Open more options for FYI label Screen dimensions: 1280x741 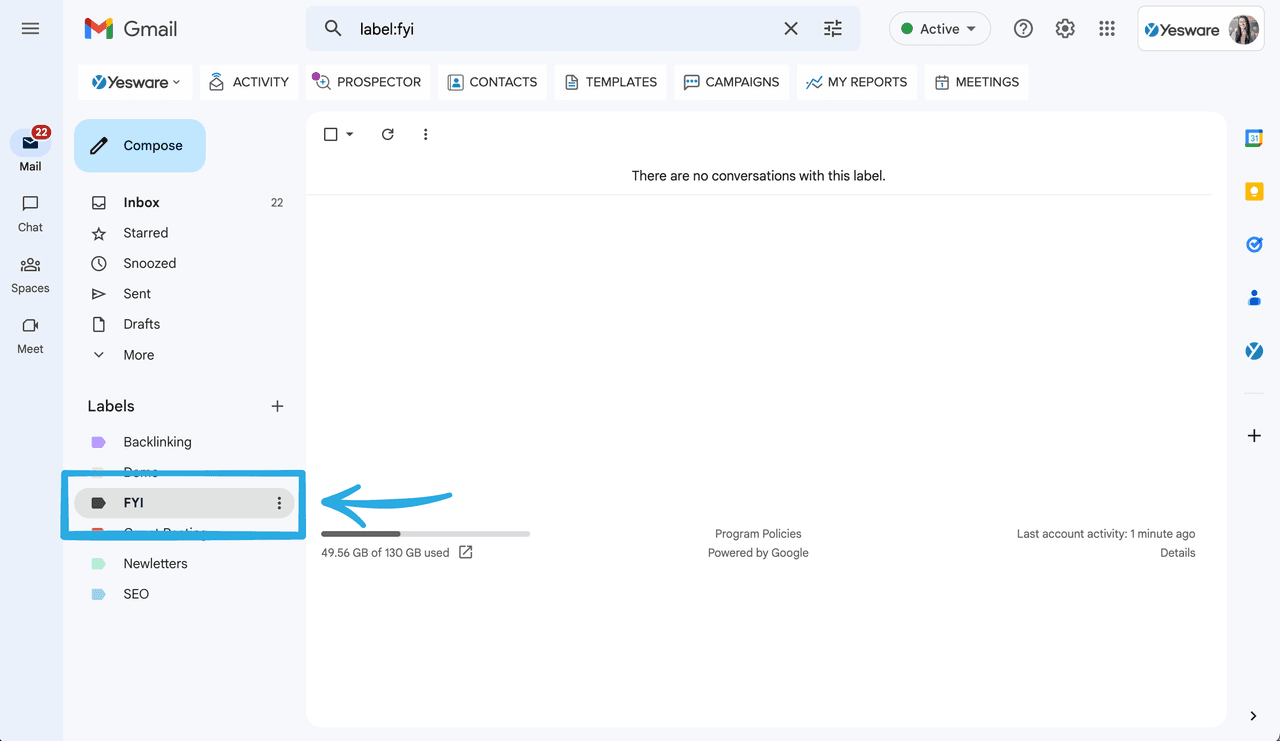click(x=279, y=503)
